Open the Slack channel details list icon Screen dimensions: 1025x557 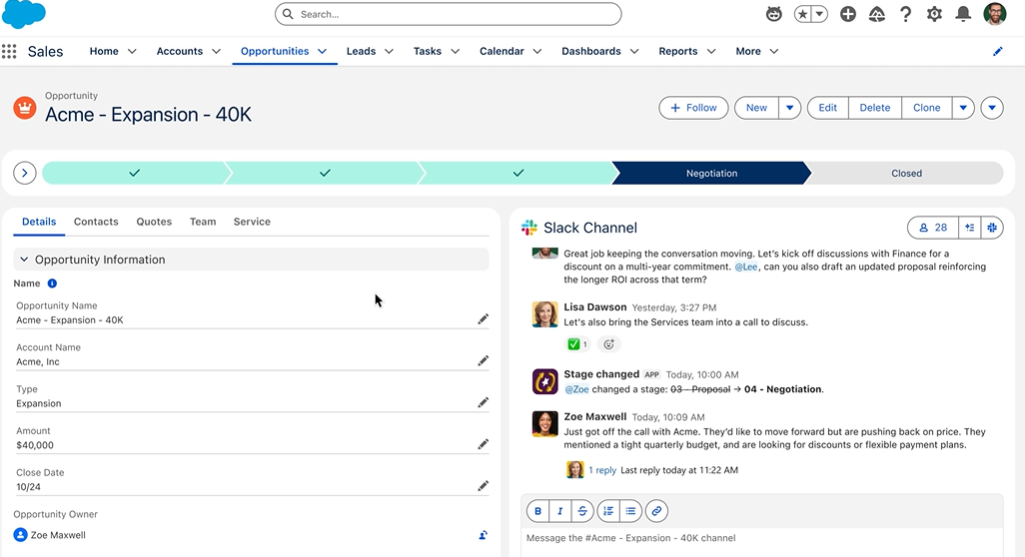coord(969,228)
